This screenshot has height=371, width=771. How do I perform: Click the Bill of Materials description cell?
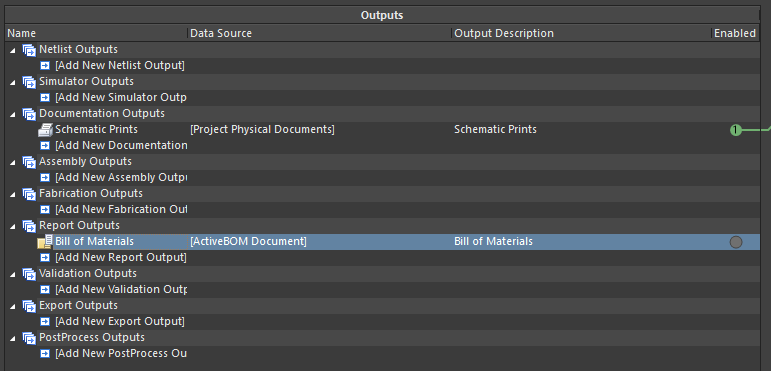tap(493, 242)
